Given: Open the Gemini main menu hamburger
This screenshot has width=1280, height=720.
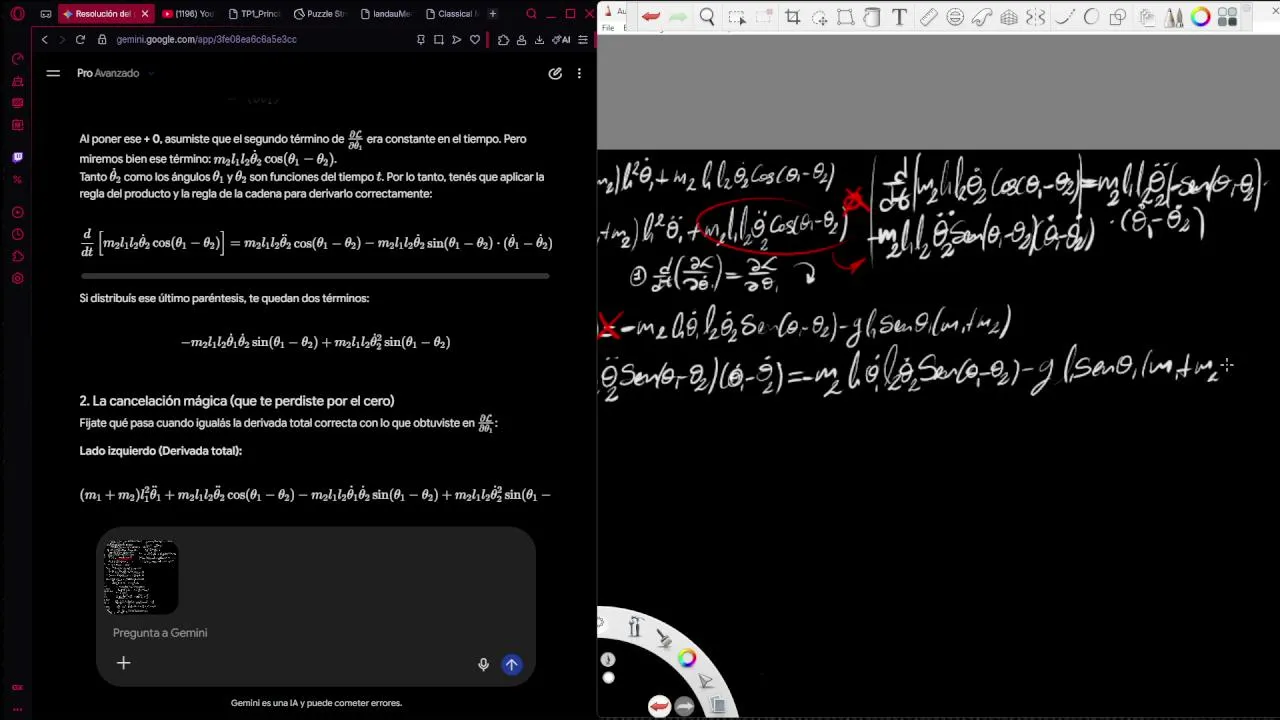Looking at the screenshot, I should [x=53, y=73].
